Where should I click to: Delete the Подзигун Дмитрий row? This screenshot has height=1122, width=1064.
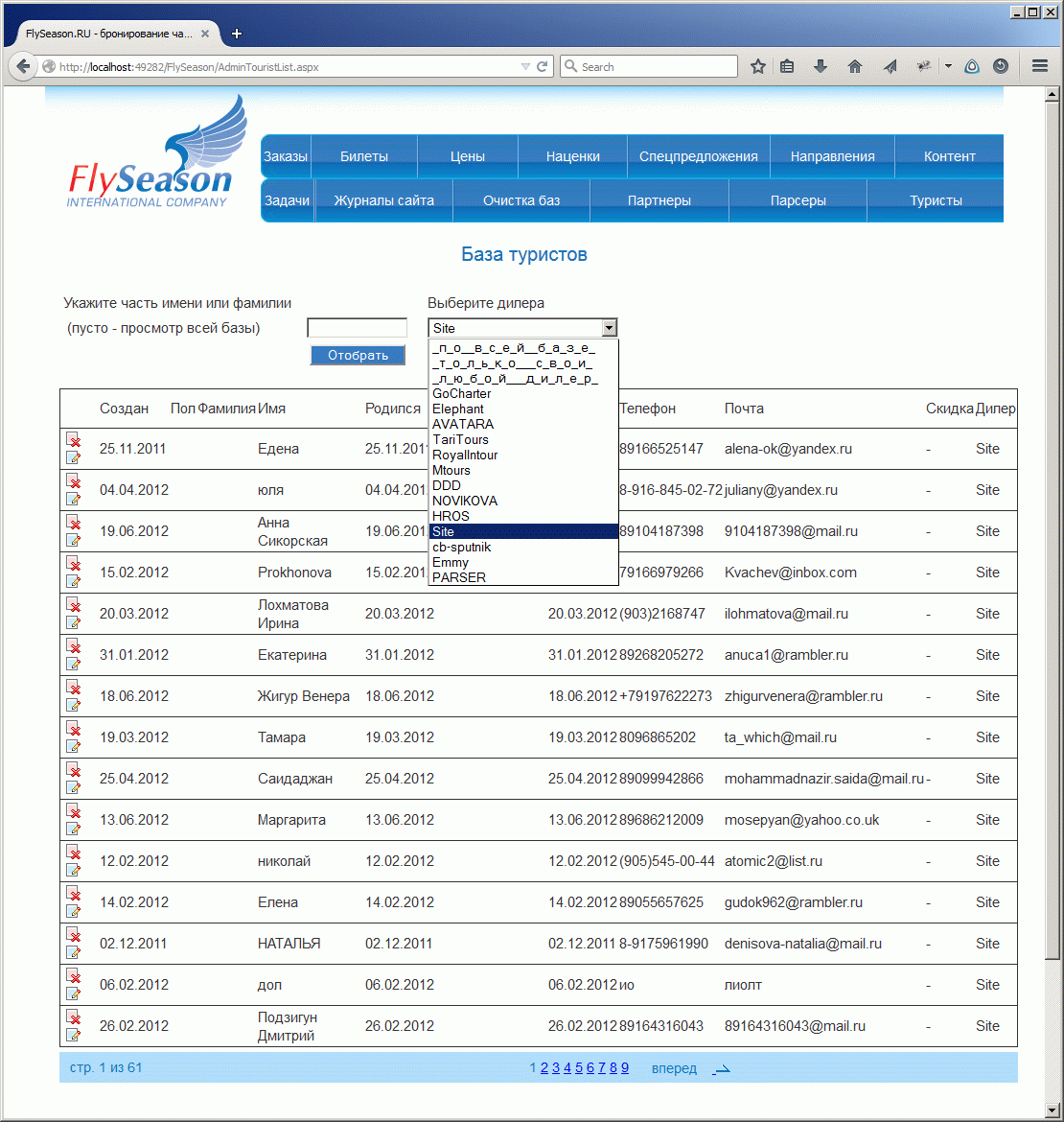pos(74,1017)
